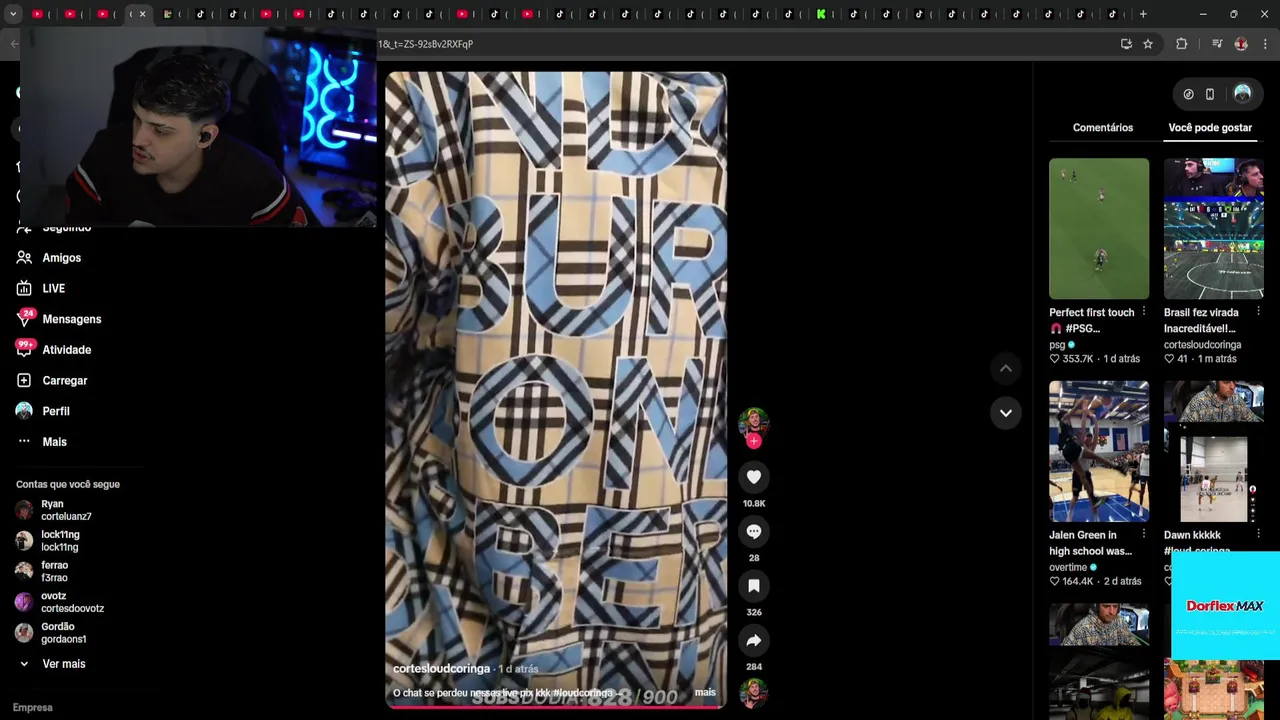Open Chrome extensions puzzle icon

click(1181, 44)
